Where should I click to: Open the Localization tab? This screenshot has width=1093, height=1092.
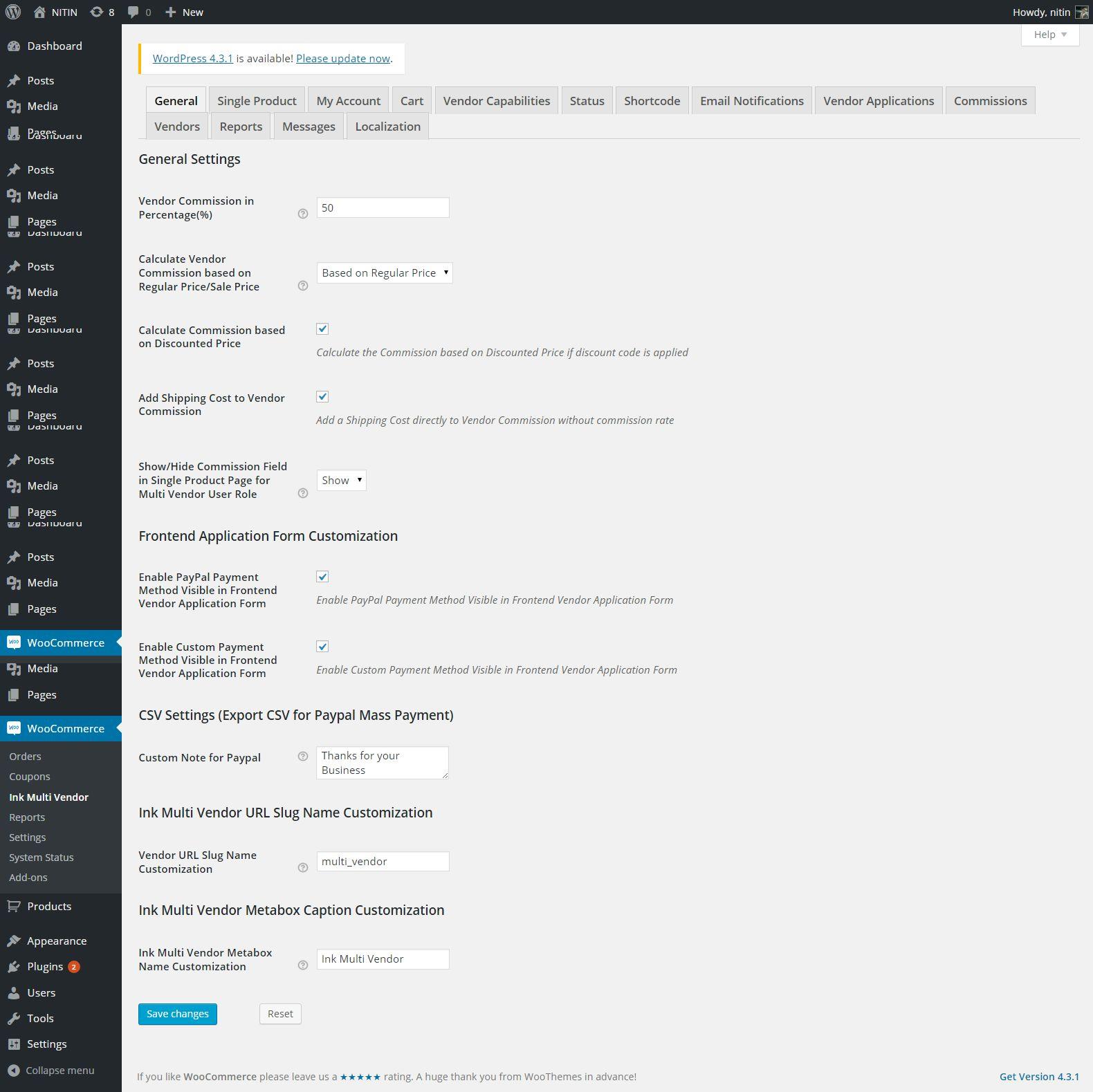(x=388, y=127)
